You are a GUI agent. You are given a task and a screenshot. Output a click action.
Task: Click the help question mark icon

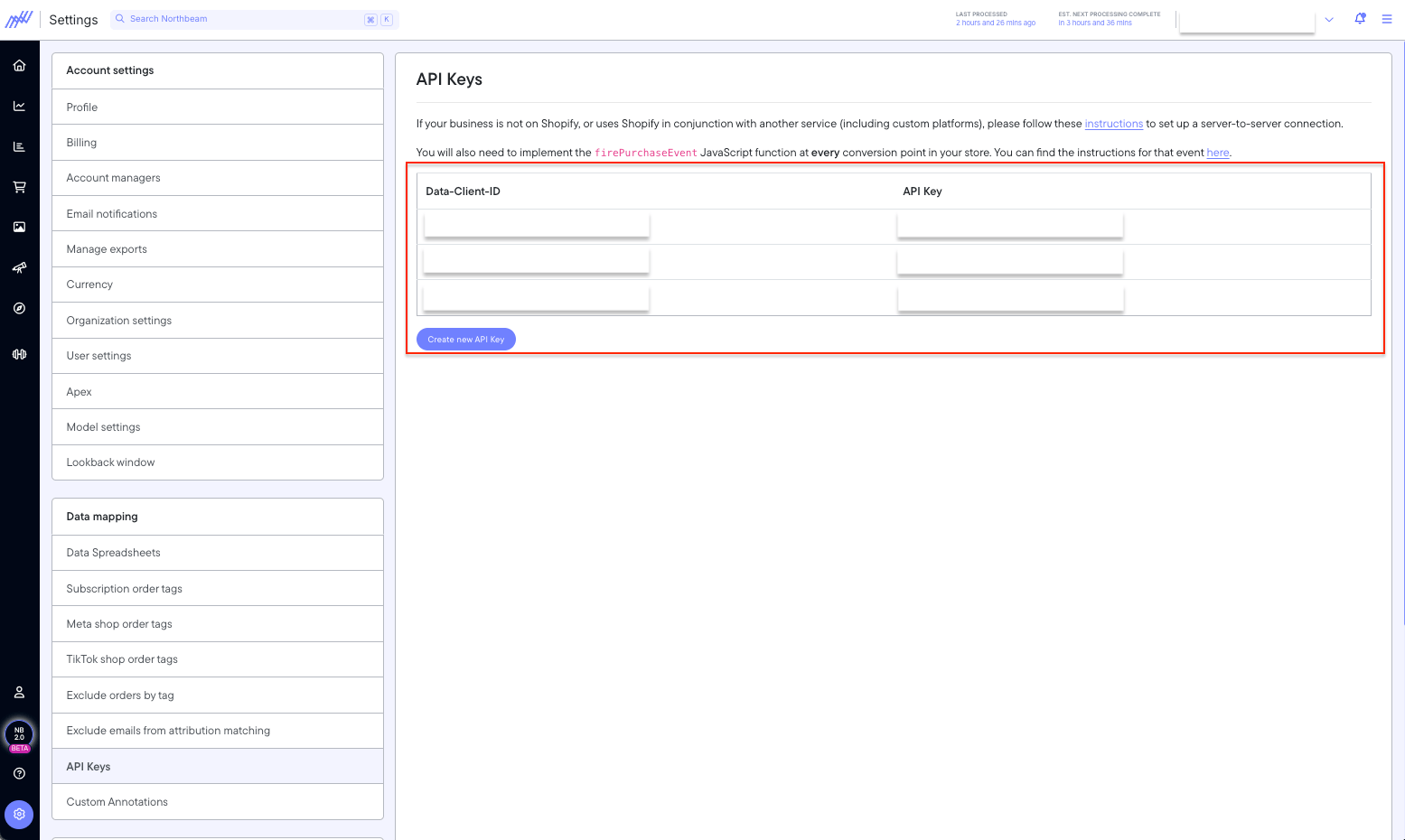point(19,773)
